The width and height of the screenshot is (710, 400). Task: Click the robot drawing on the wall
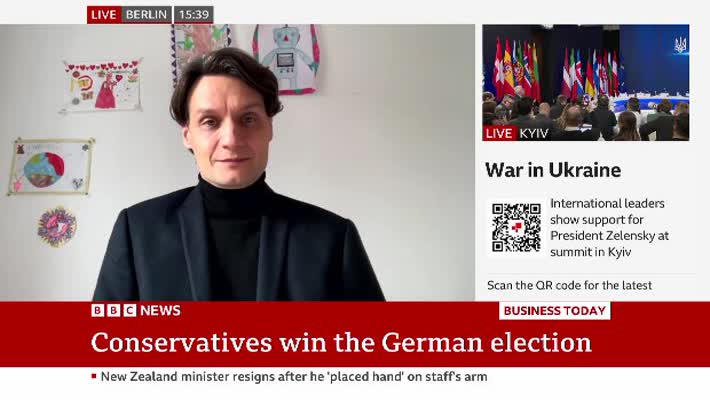point(287,59)
